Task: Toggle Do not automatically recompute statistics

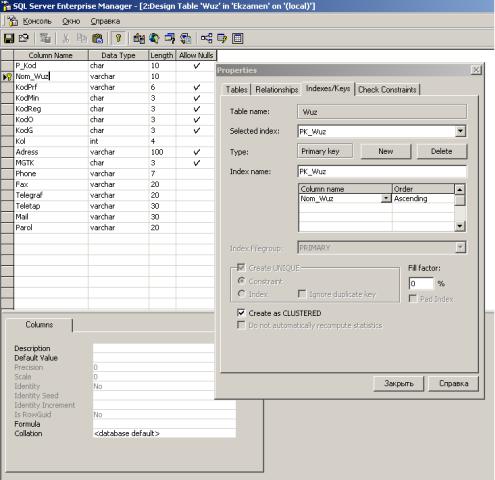Action: pyautogui.click(x=241, y=325)
